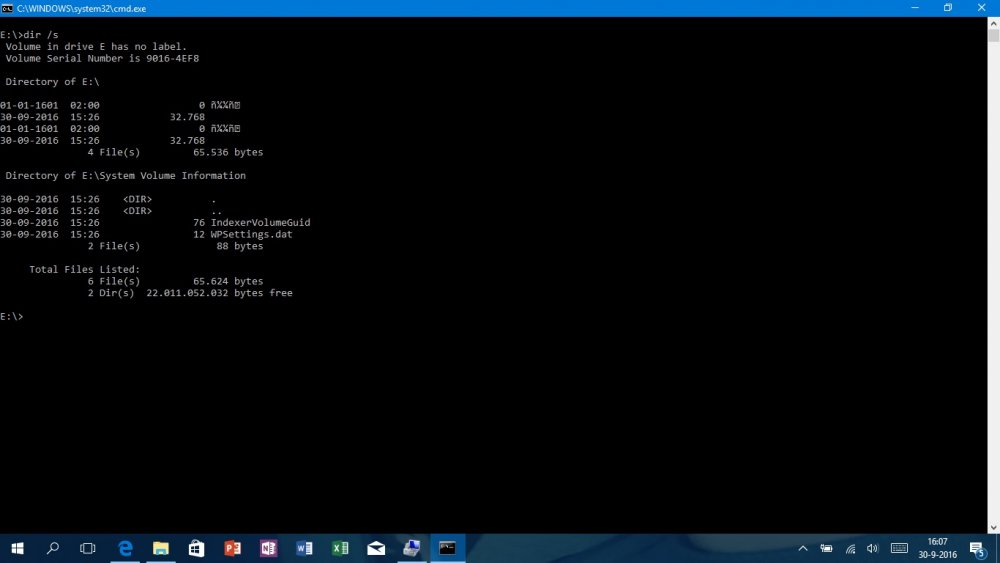This screenshot has width=1000, height=563.
Task: Open the battery status tray icon
Action: 827,548
